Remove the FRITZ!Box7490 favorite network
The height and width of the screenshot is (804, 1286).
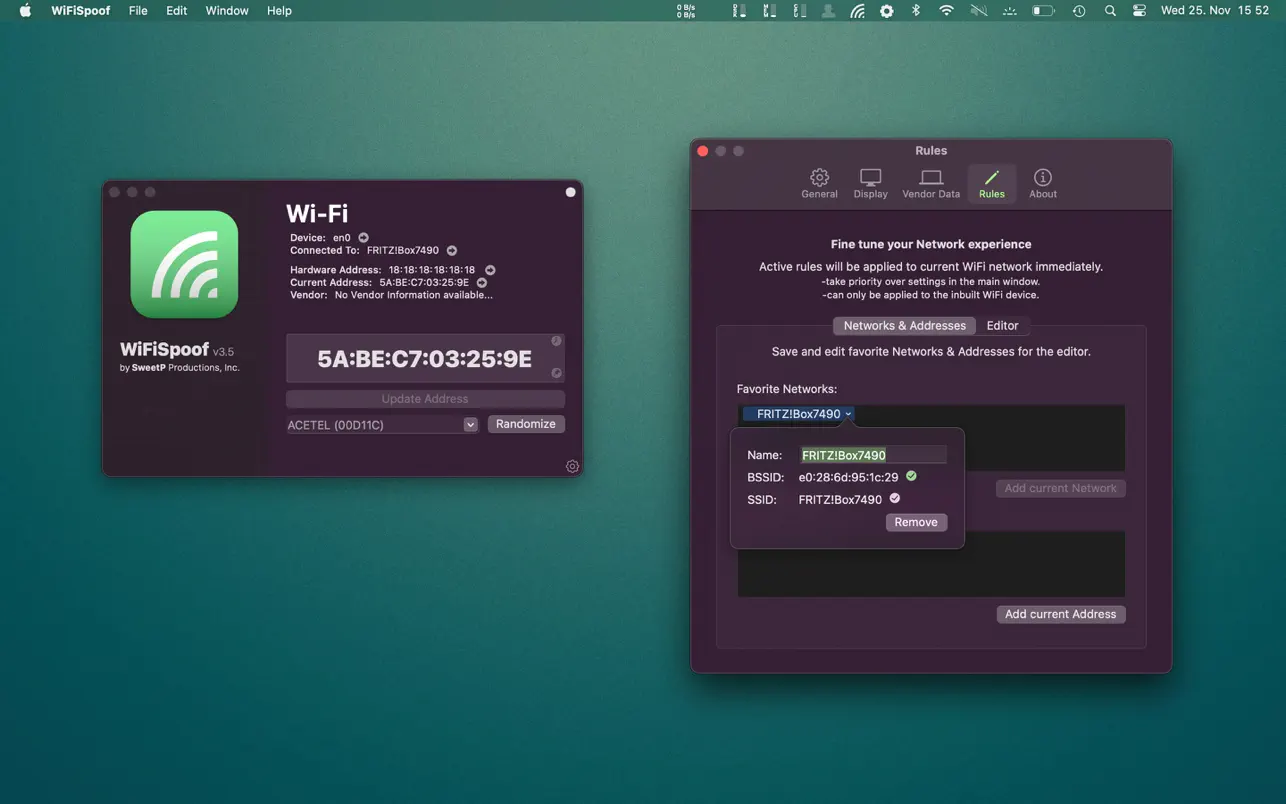pyautogui.click(x=915, y=522)
